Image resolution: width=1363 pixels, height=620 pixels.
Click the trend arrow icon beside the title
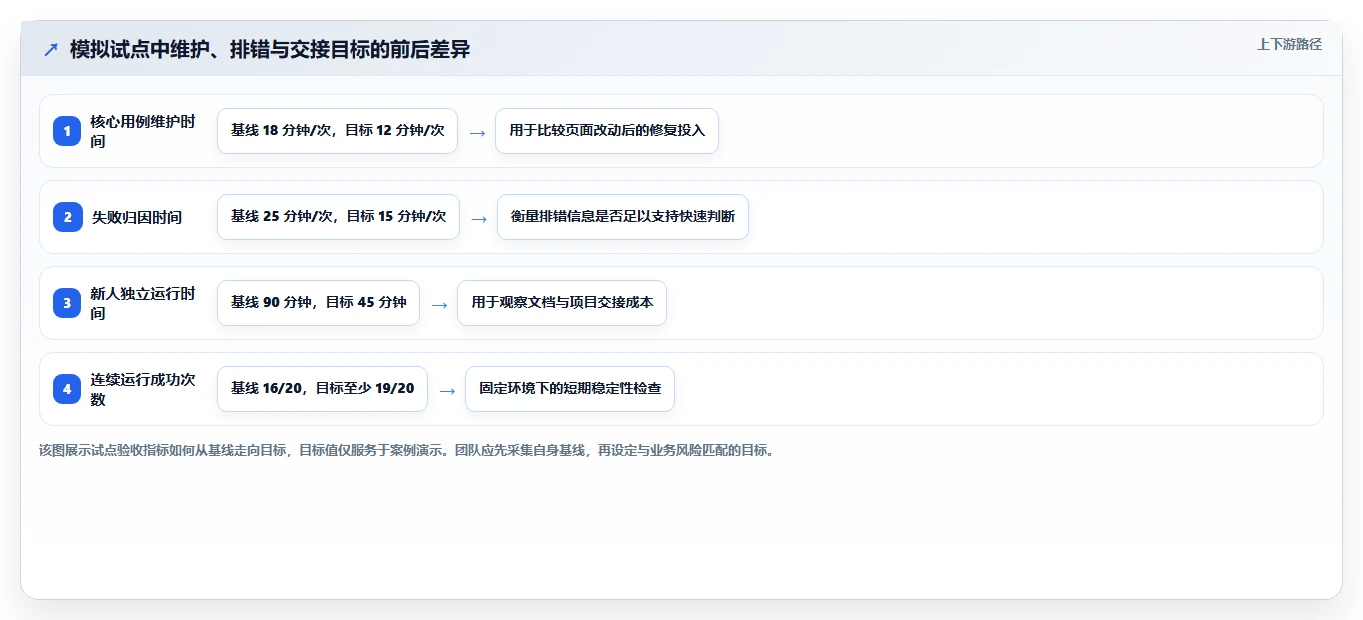point(51,49)
